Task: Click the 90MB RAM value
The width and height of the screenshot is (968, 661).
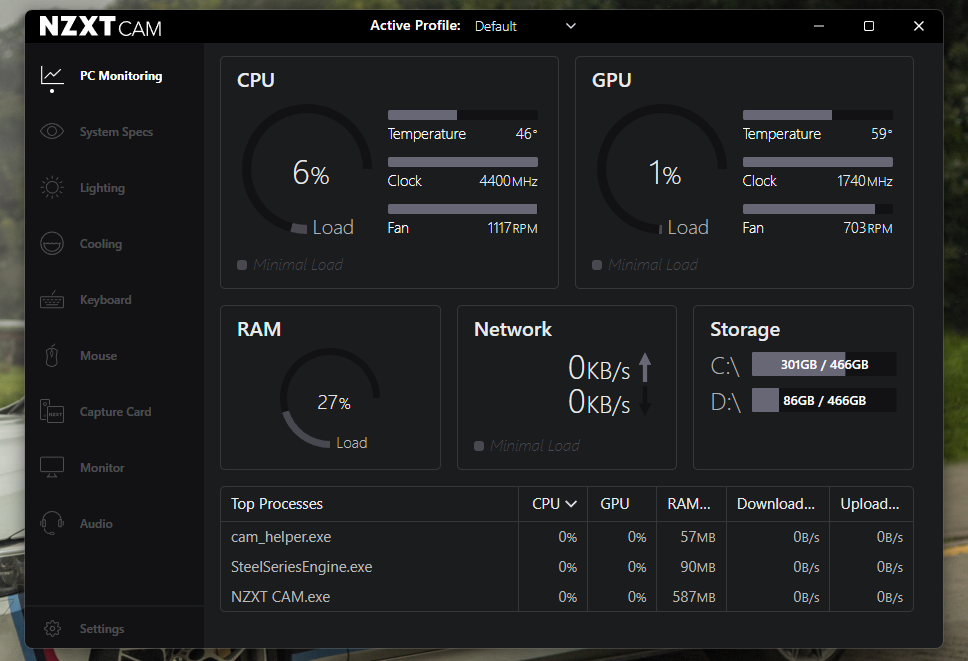Action: tap(698, 567)
